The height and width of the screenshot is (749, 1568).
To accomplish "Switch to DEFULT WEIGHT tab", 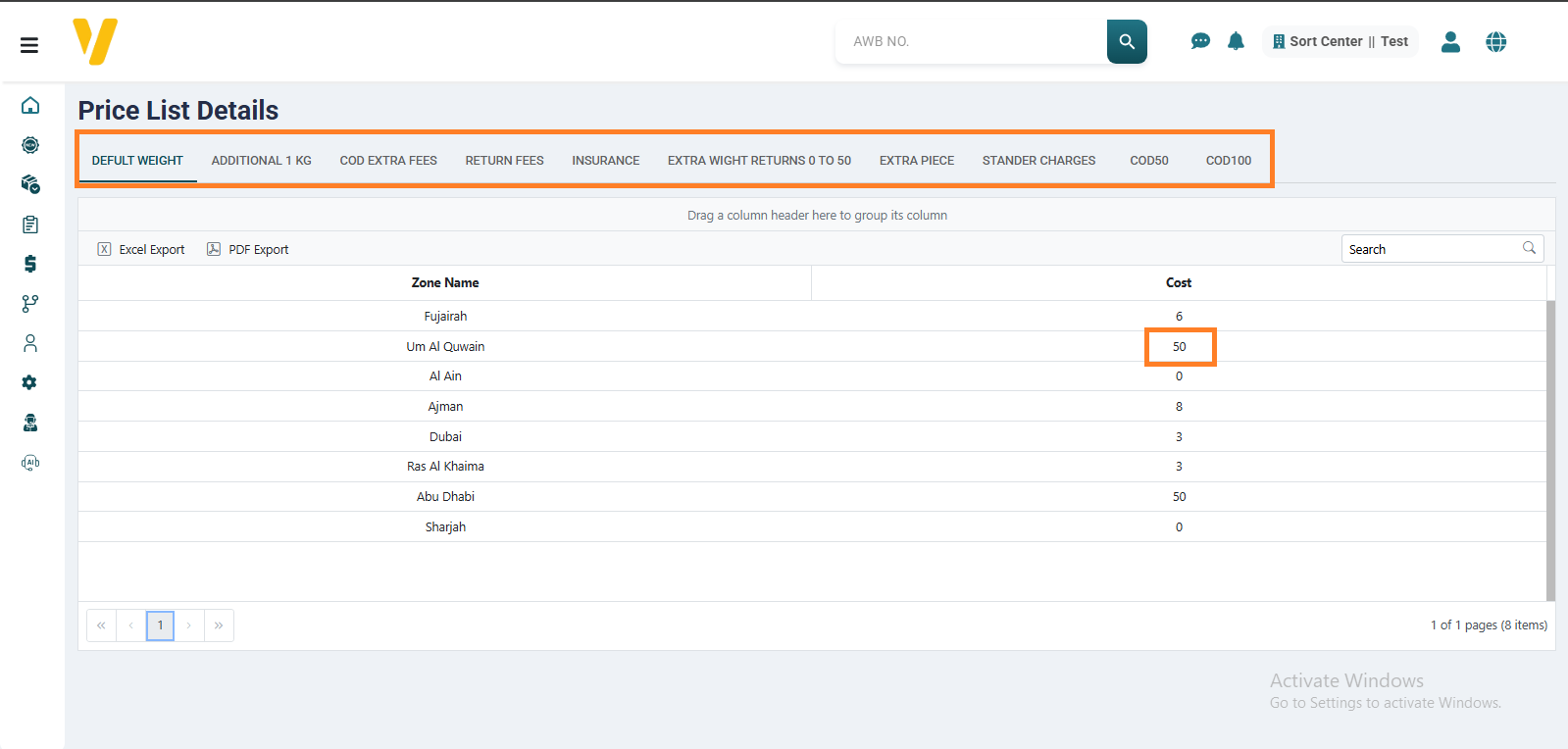I will [137, 161].
